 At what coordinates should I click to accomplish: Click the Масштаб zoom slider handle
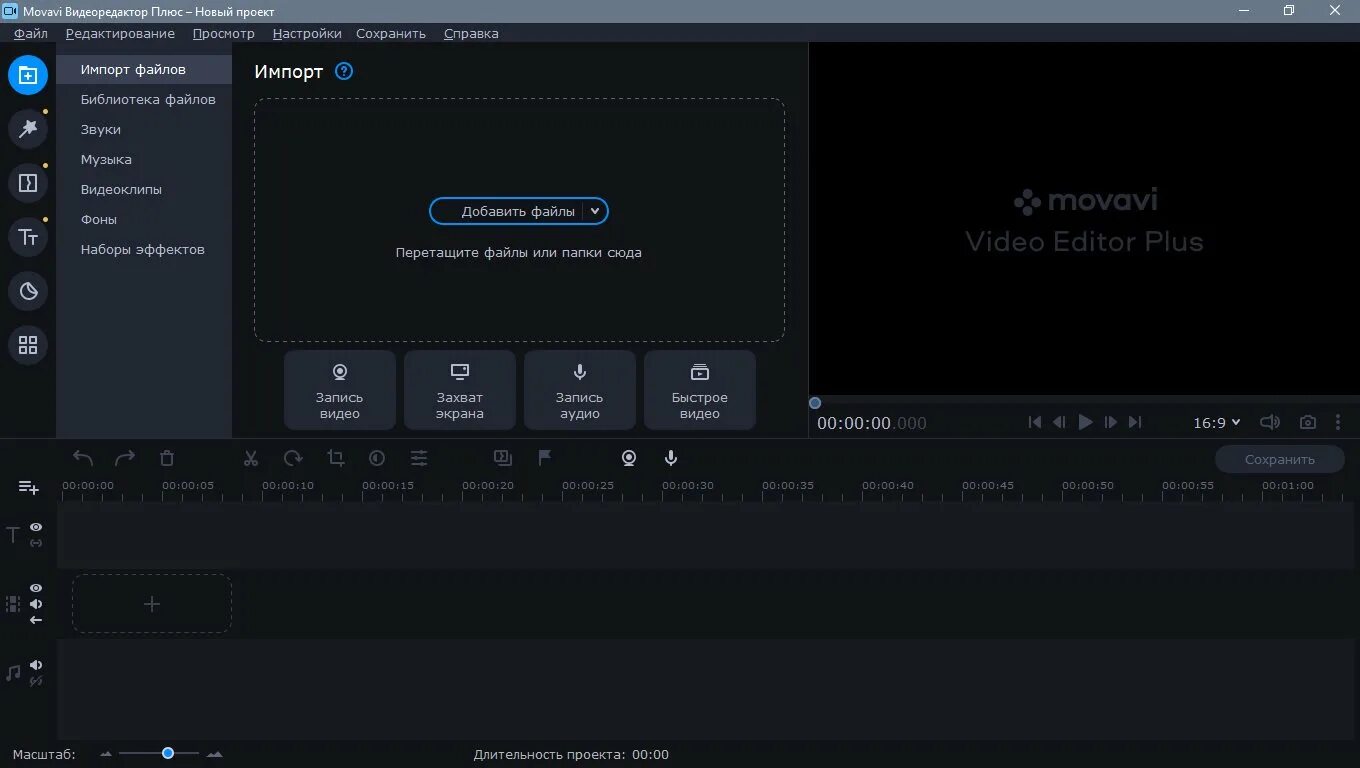click(x=168, y=753)
